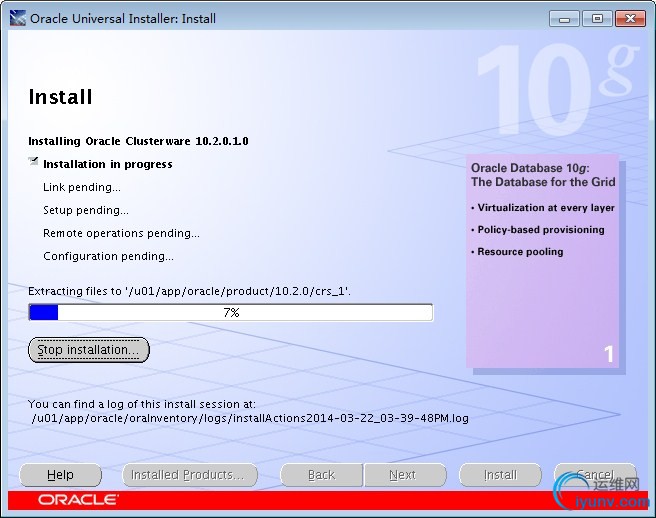
Task: Click 'Remote operations pending...' text
Action: pyautogui.click(x=121, y=233)
